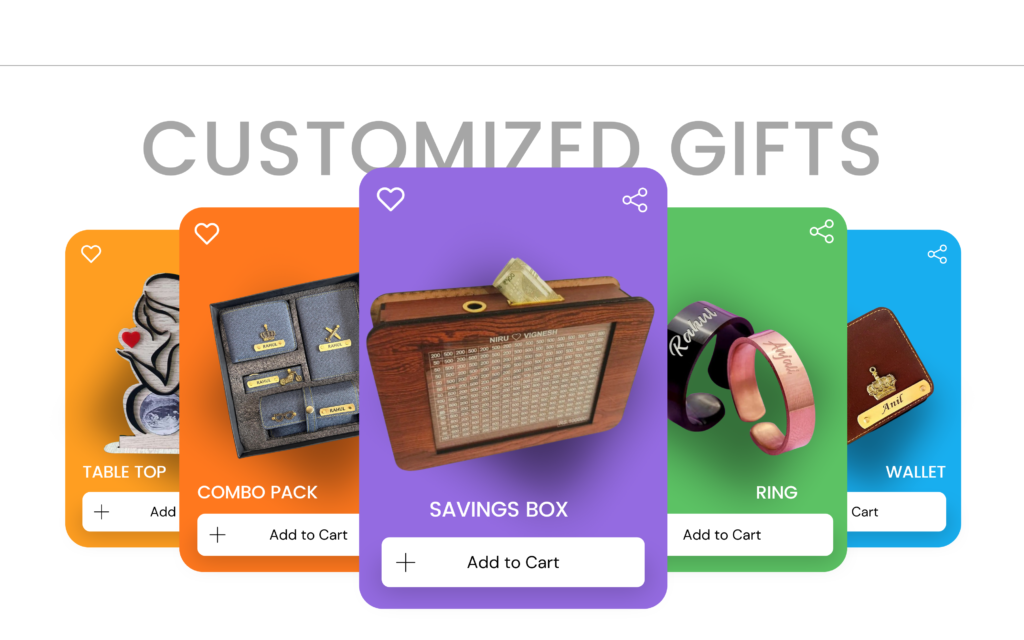Select the table top figurine image
This screenshot has height=640, width=1024.
[147, 363]
